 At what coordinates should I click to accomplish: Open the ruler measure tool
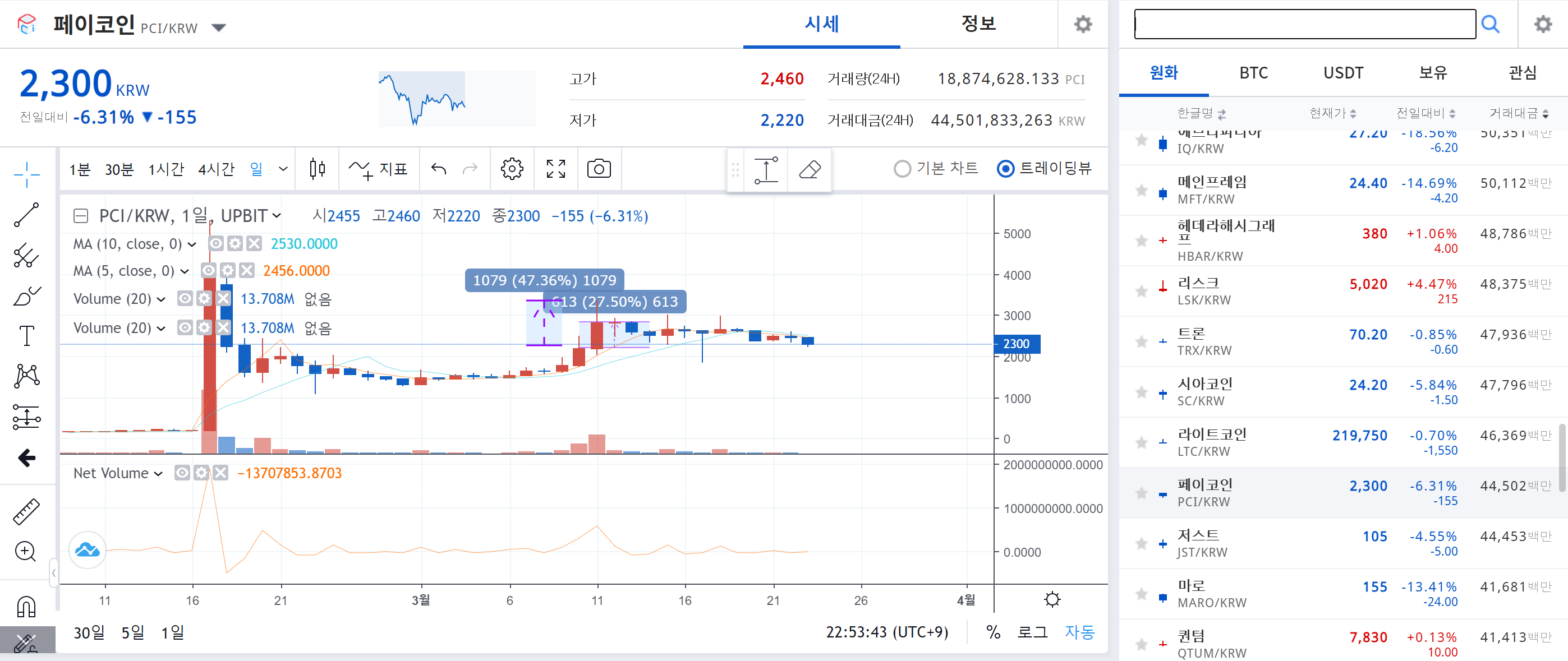coord(27,511)
